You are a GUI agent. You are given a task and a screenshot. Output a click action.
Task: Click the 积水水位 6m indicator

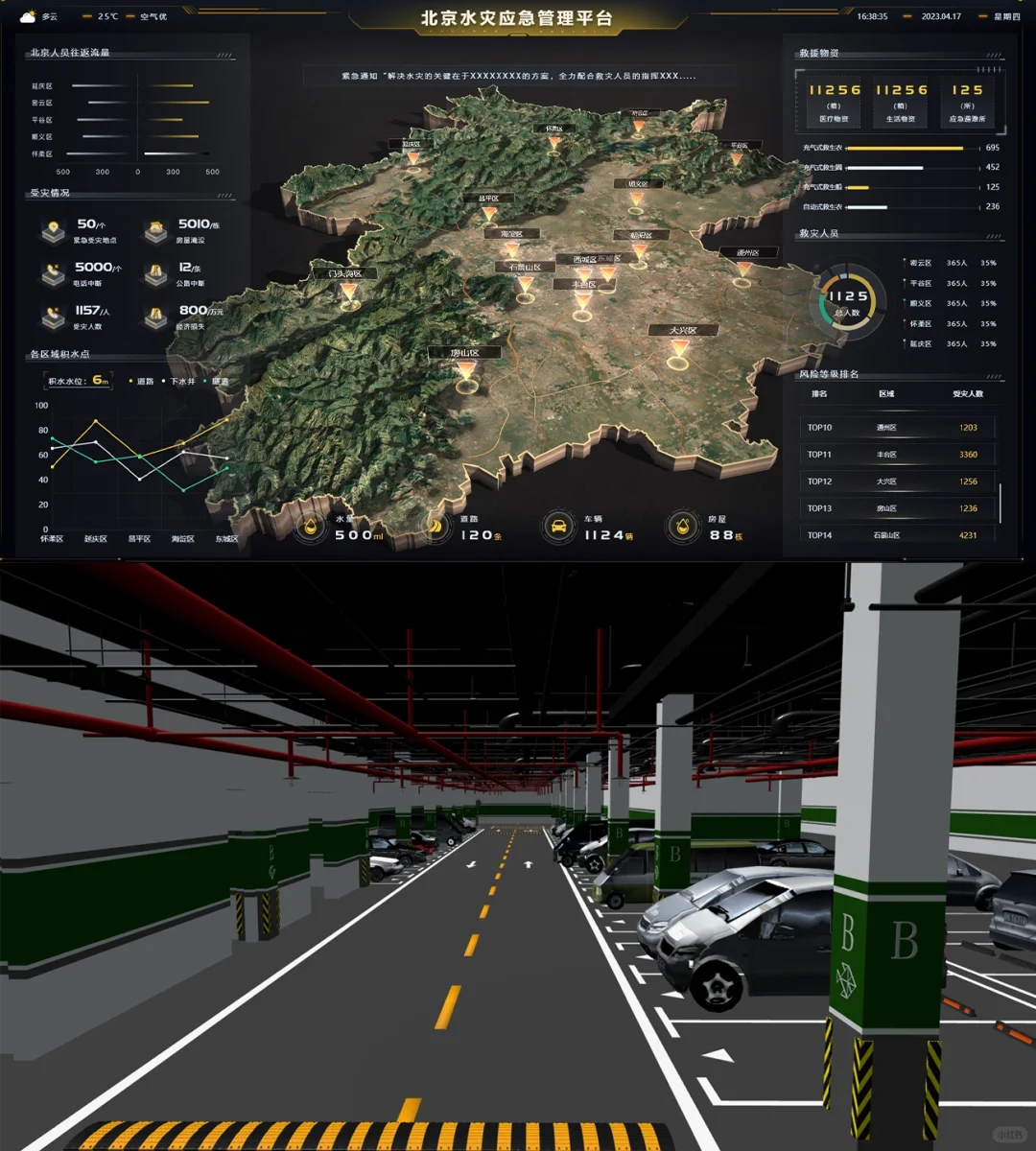tap(80, 381)
